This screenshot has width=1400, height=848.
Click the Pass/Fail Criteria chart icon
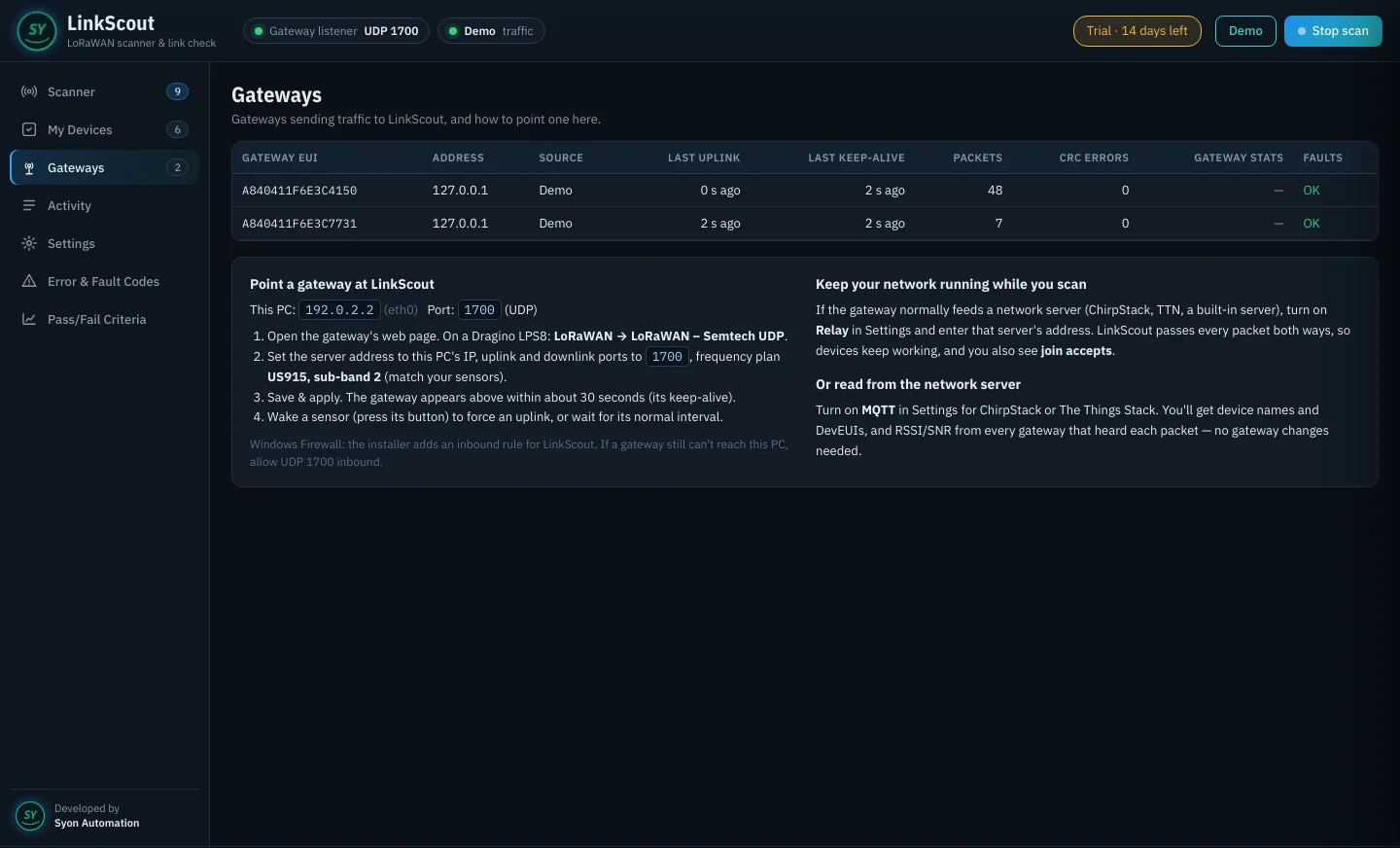click(x=29, y=319)
